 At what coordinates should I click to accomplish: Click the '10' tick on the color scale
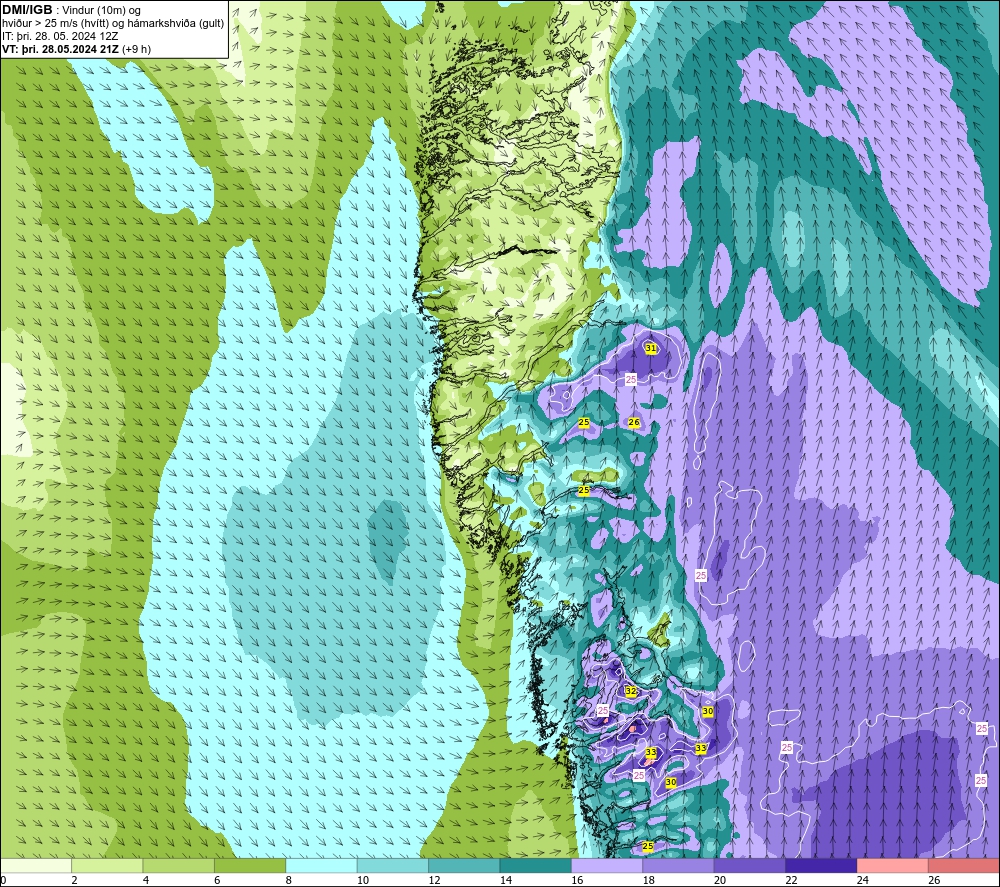click(363, 880)
